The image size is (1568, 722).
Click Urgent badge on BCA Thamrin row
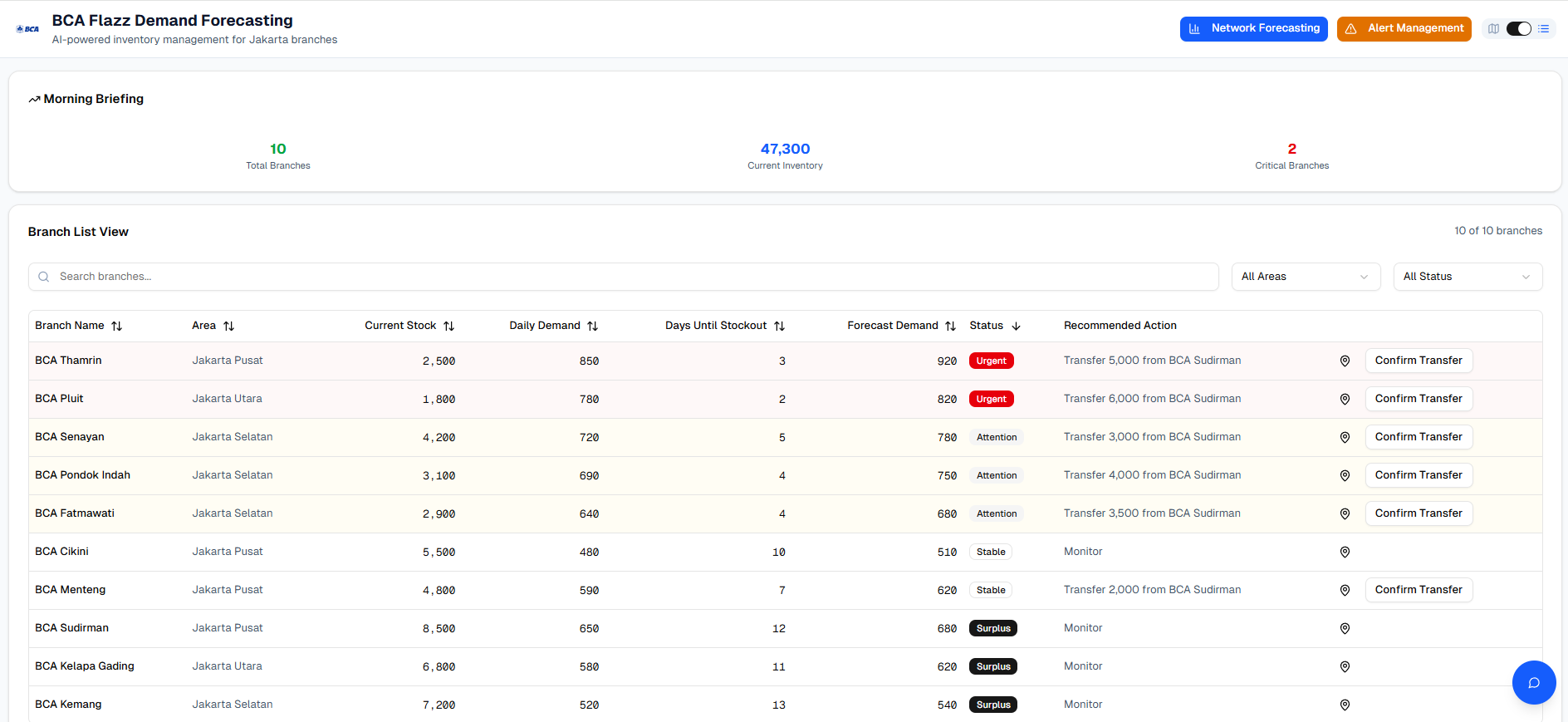click(x=991, y=361)
